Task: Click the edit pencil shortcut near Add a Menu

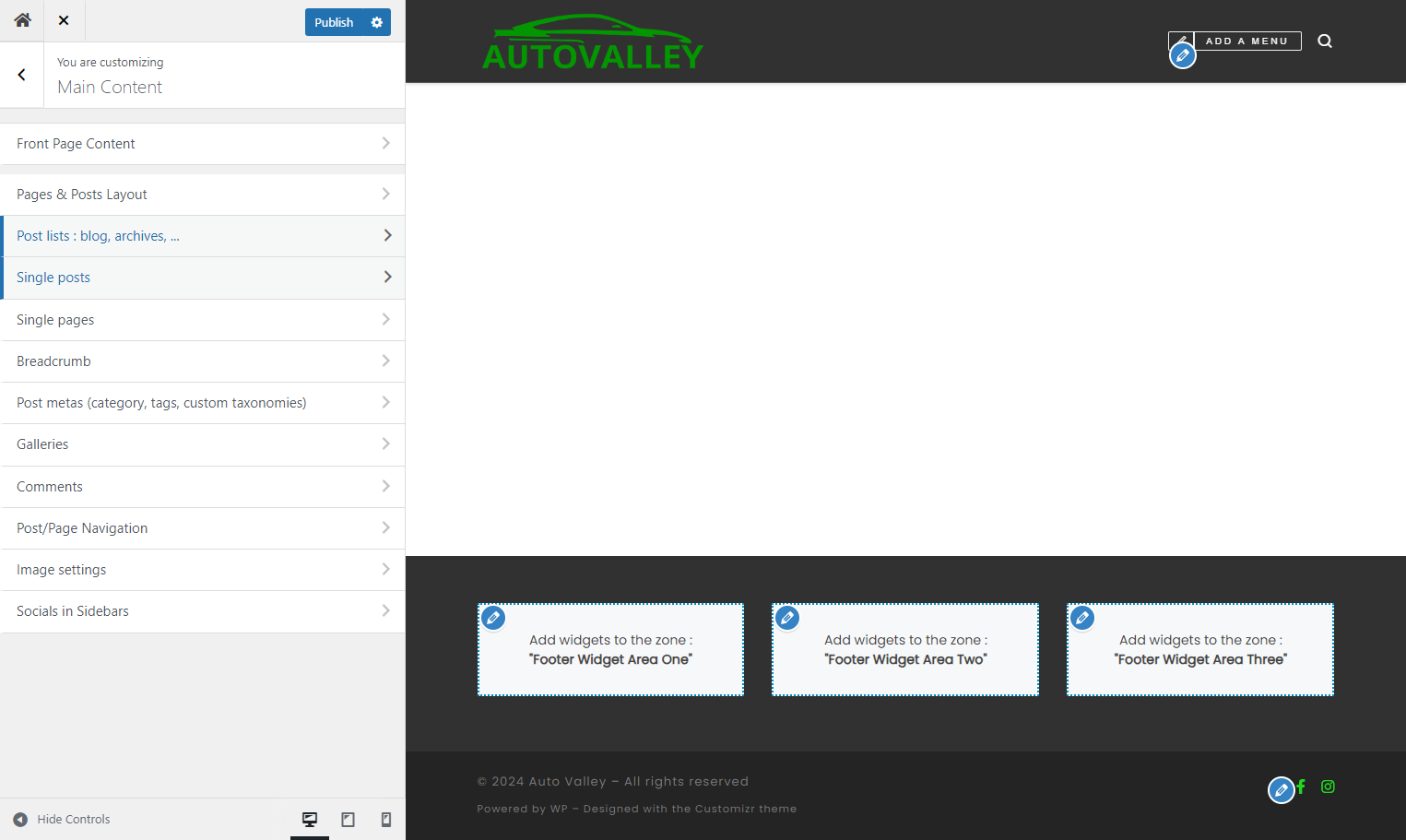Action: [1183, 55]
